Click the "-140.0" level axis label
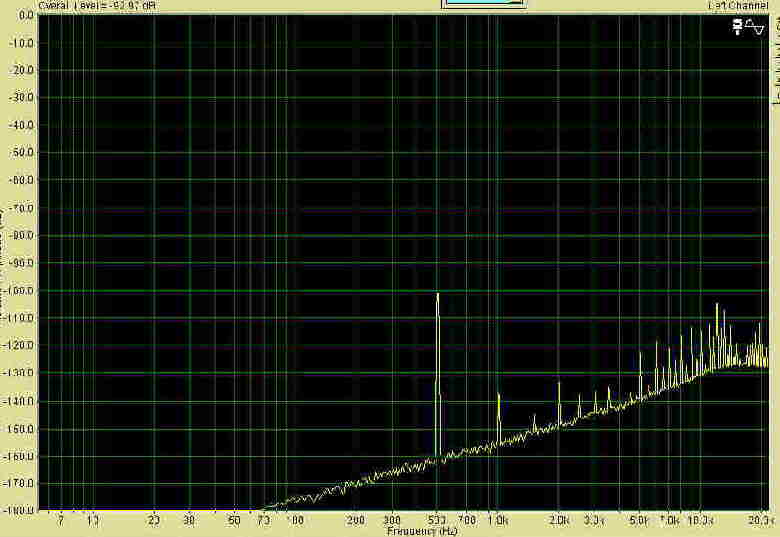Image resolution: width=780 pixels, height=537 pixels. [x=19, y=401]
